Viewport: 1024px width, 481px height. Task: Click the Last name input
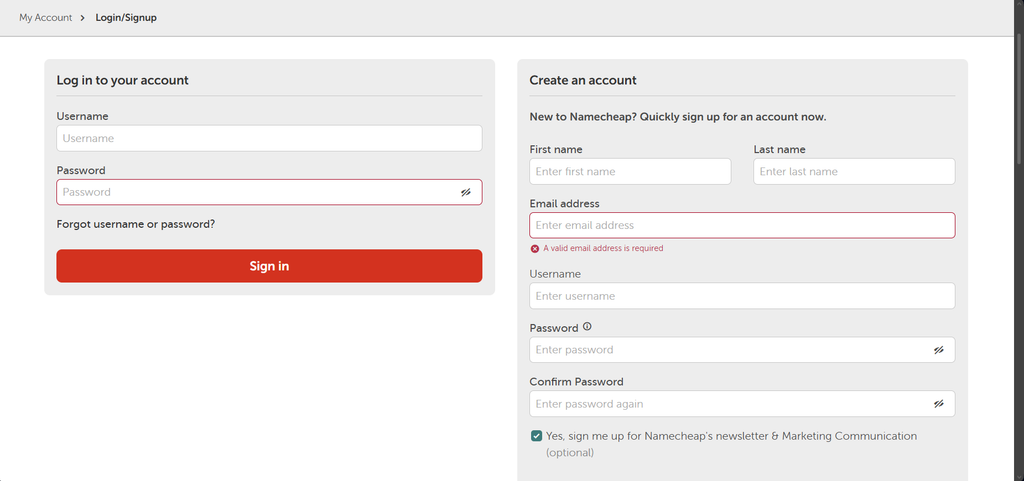click(854, 172)
